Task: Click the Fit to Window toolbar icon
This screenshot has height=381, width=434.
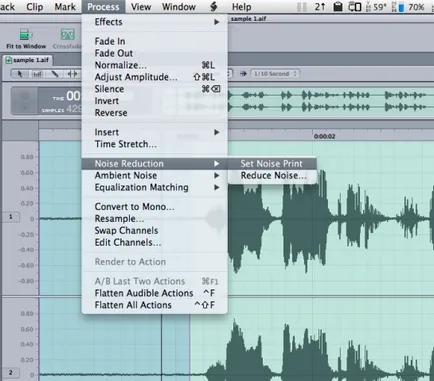Action: (26, 39)
